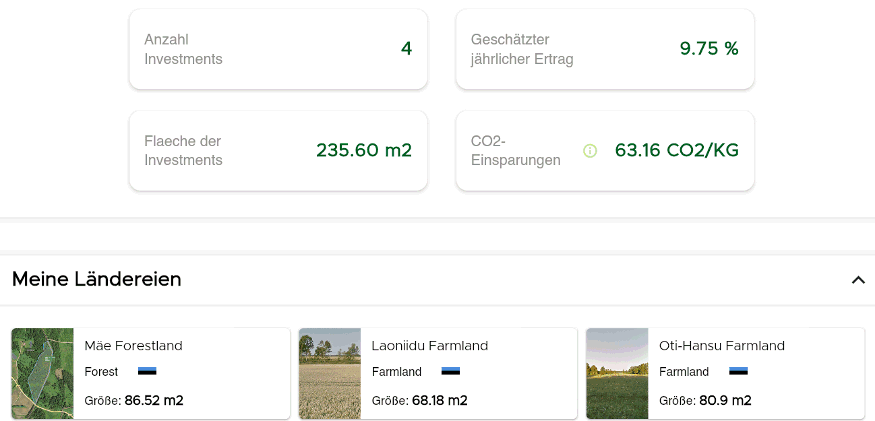This screenshot has height=421, width=875.
Task: Click the 63.16 CO2/KG savings value
Action: (677, 151)
